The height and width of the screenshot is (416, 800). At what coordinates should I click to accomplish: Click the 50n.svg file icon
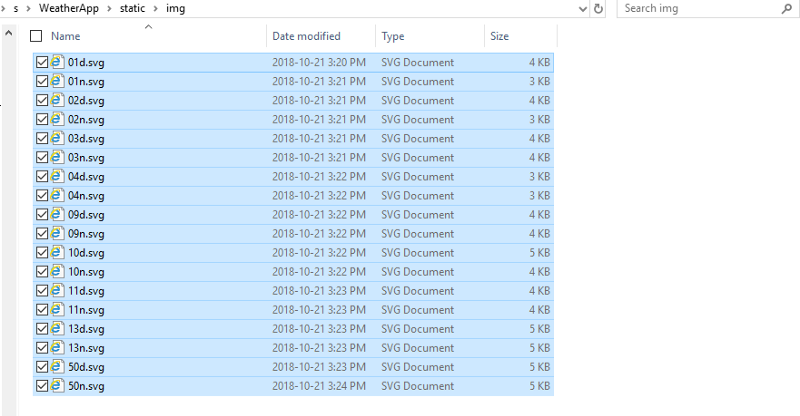[x=58, y=385]
